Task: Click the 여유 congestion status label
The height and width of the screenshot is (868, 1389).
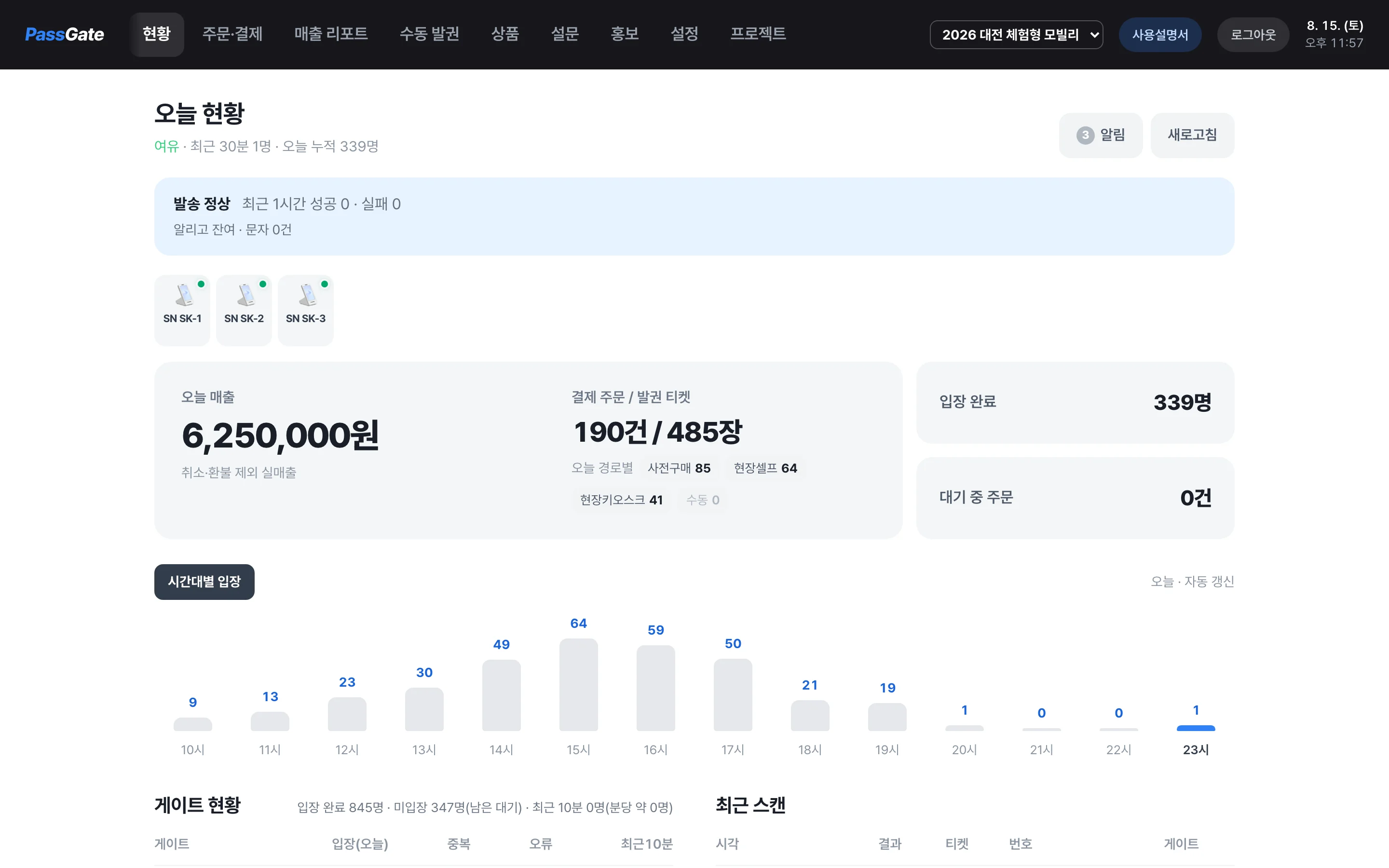Action: tap(166, 146)
